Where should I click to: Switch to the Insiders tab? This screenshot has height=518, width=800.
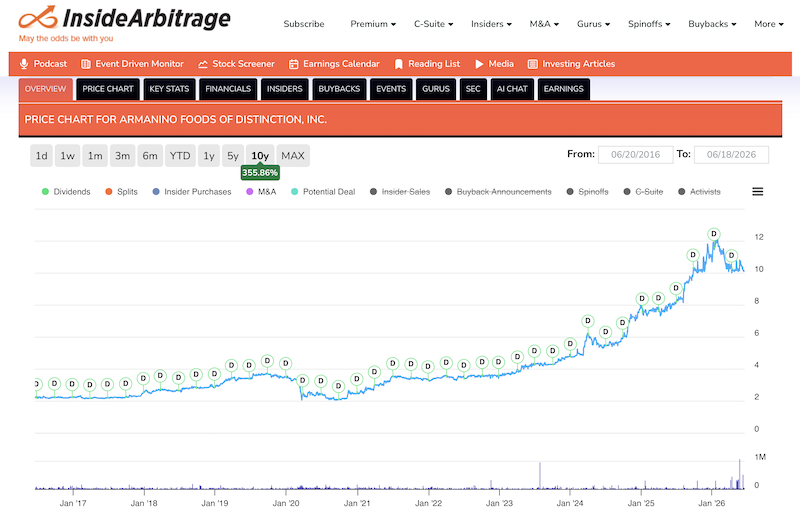tap(285, 89)
